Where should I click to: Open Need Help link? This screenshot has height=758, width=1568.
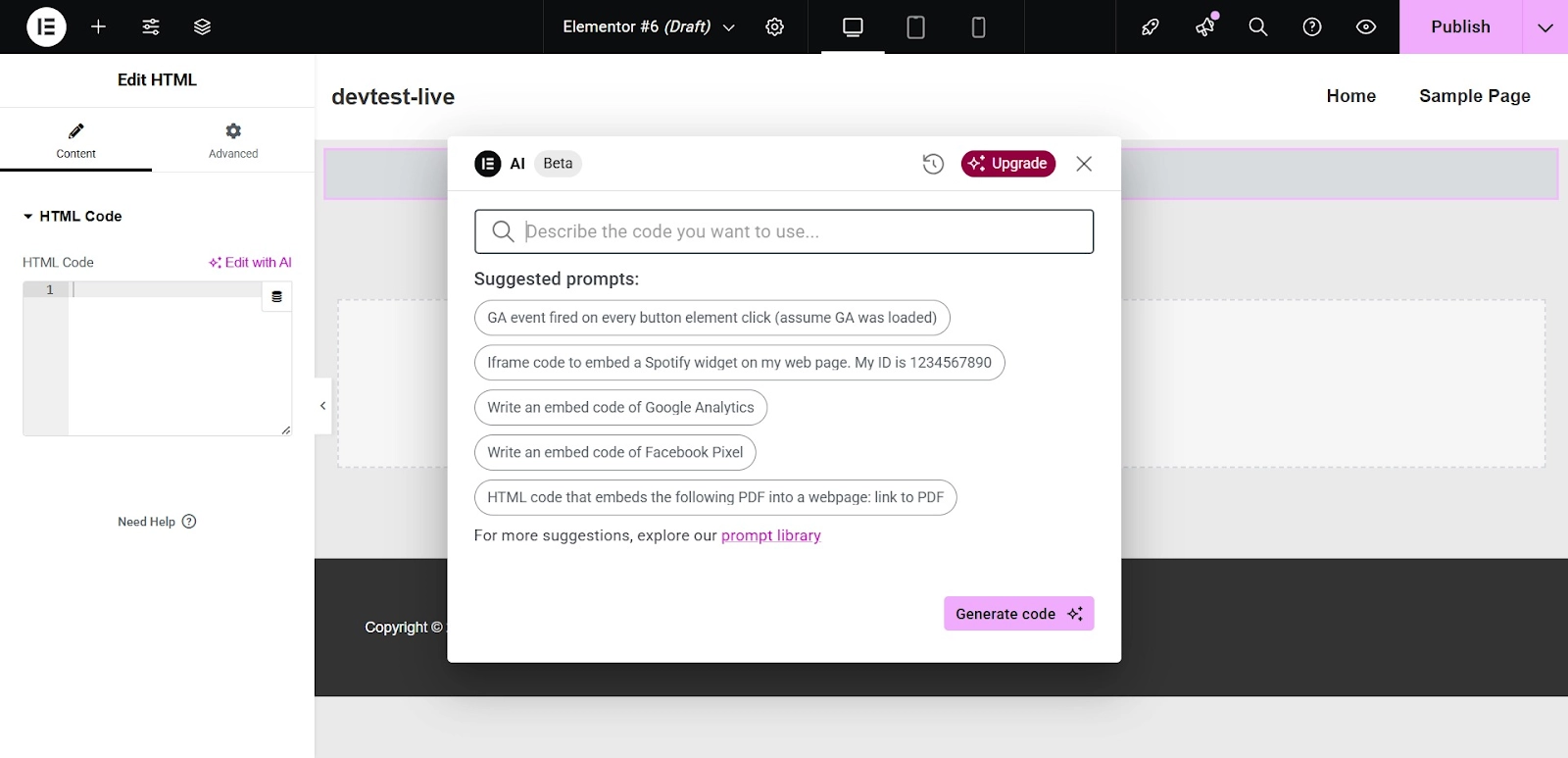[x=157, y=522]
